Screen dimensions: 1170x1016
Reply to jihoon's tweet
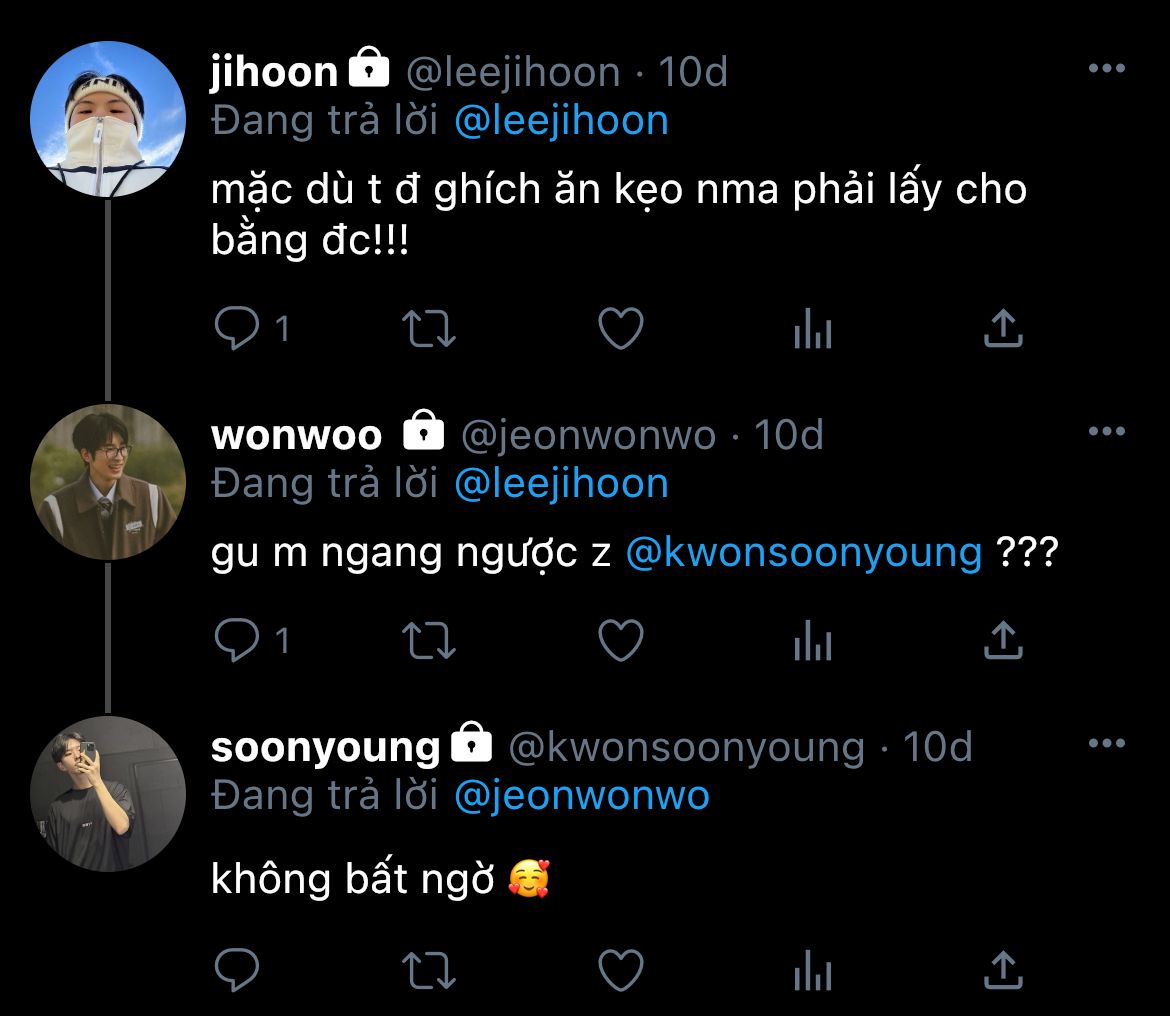[238, 329]
